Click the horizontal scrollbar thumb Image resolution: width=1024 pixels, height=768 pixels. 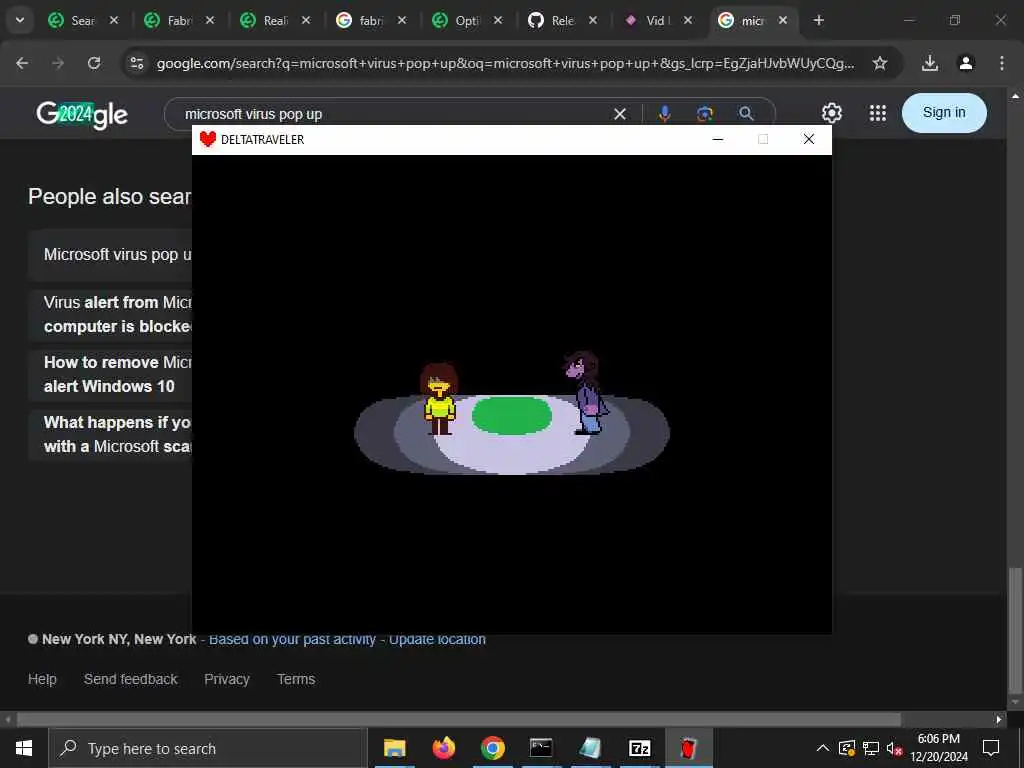[x=458, y=720]
